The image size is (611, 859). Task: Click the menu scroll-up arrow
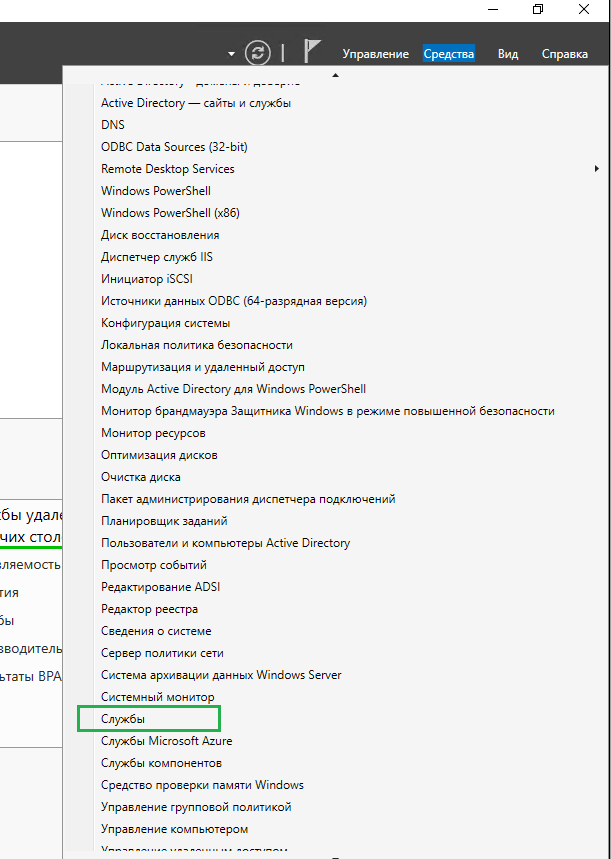335,75
